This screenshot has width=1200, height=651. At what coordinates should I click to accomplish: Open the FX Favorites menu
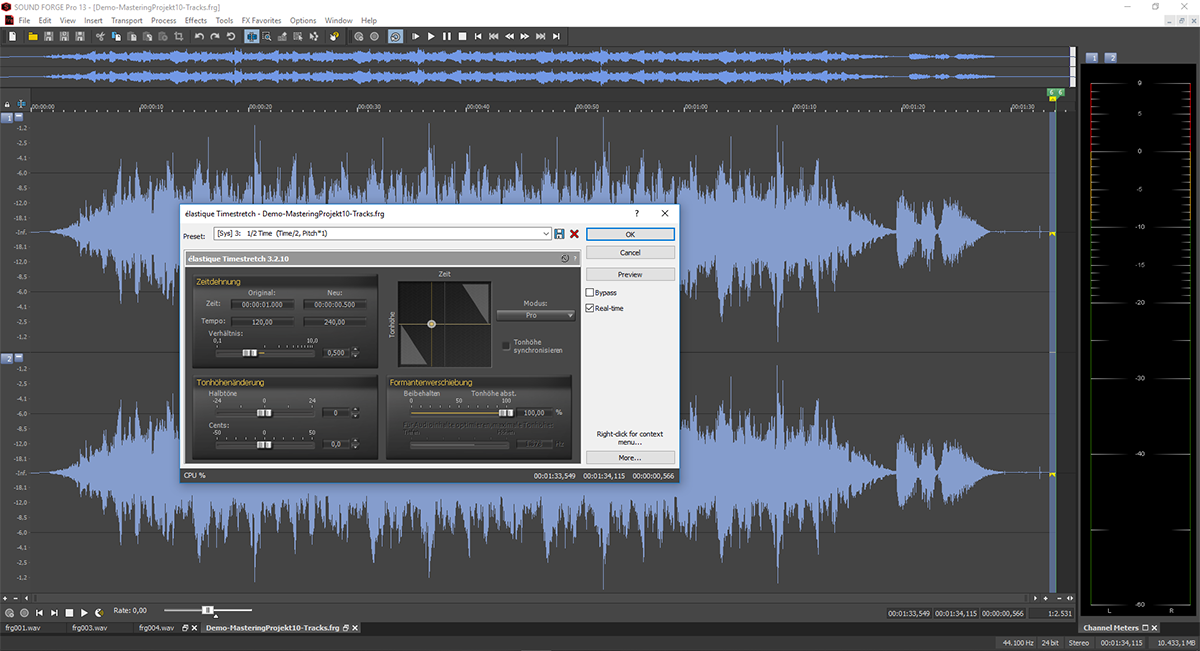(261, 20)
